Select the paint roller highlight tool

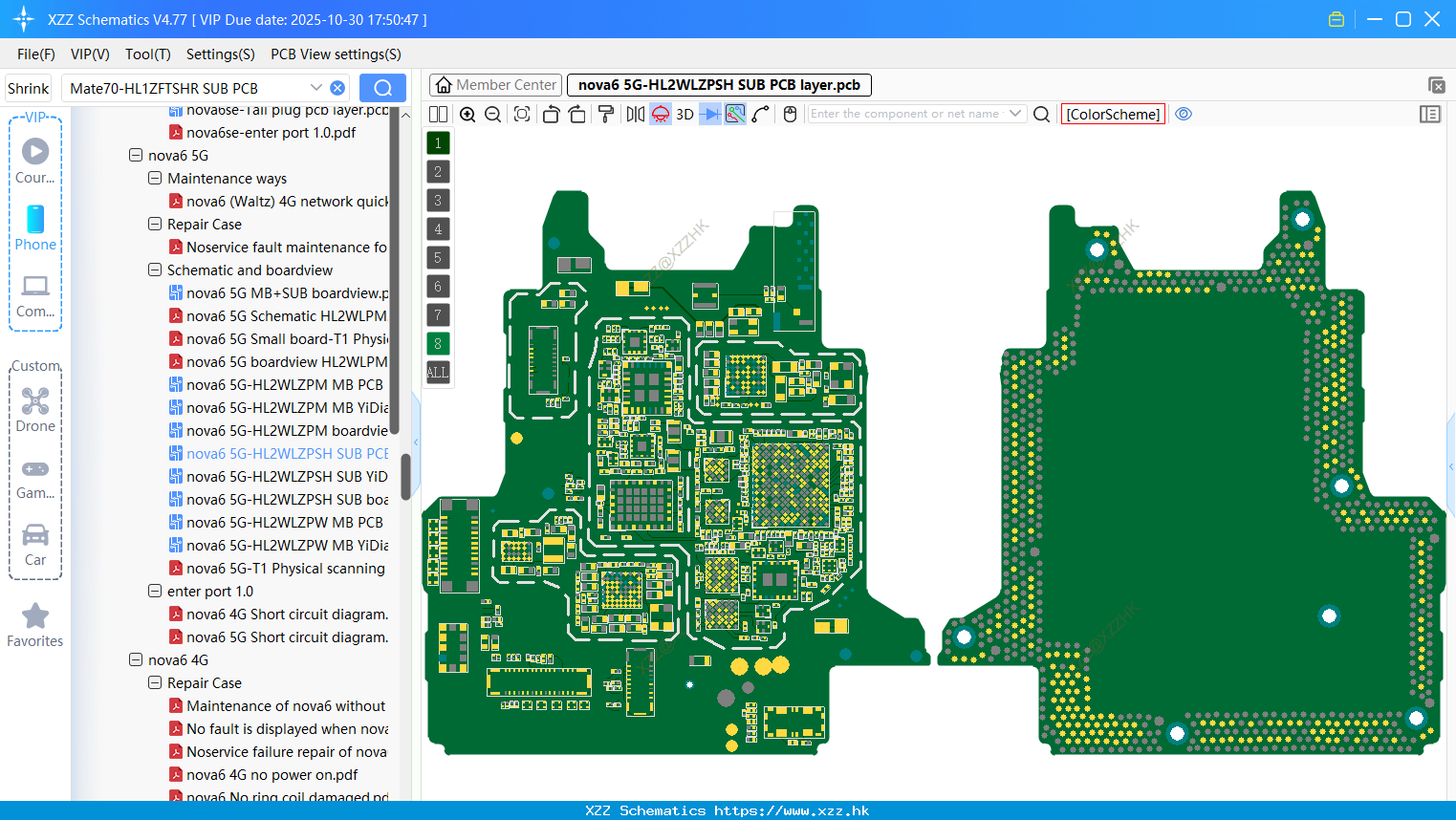click(x=606, y=114)
